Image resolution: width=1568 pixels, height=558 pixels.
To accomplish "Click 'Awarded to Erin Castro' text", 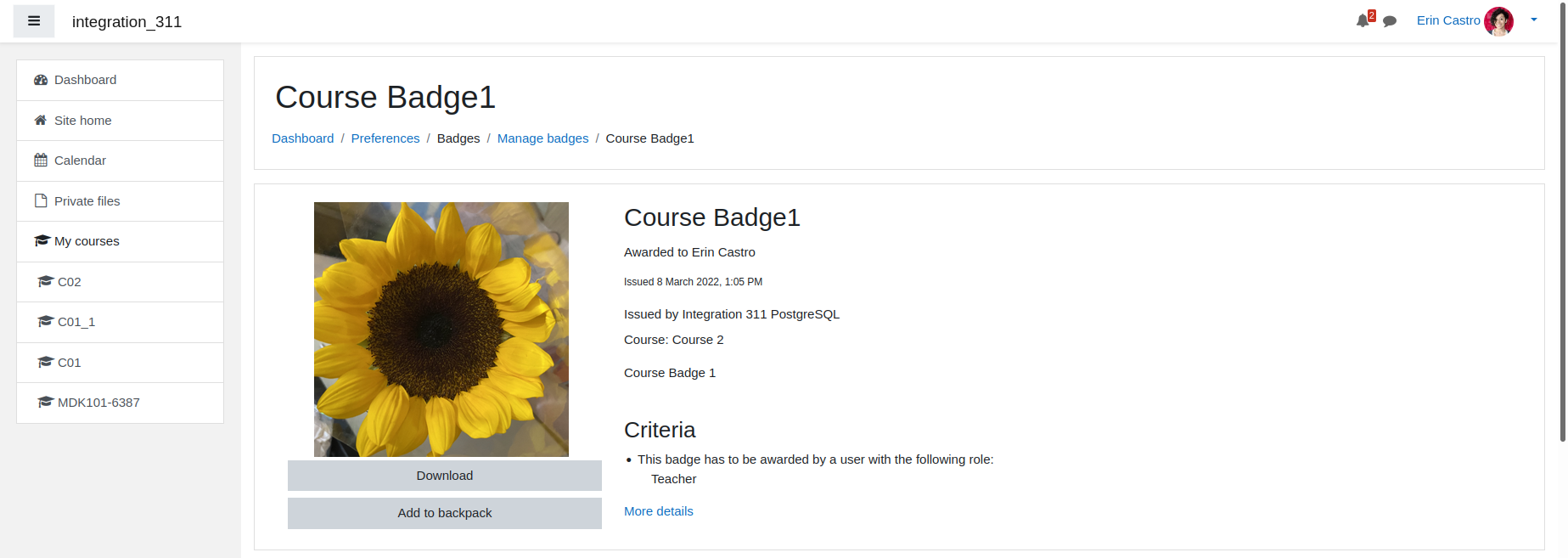I will (689, 252).
